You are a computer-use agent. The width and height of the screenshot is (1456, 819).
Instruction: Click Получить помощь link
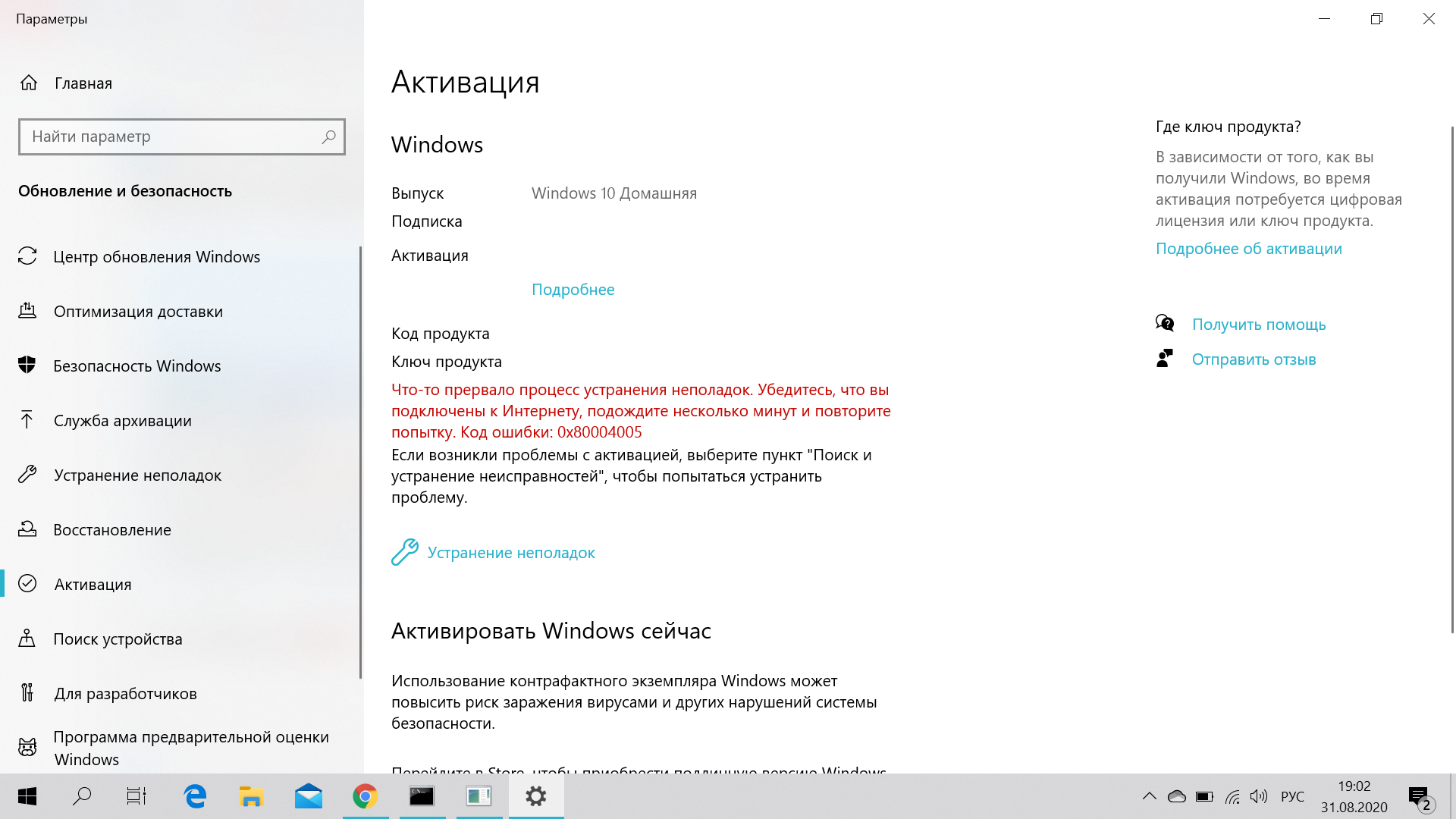[1259, 325]
